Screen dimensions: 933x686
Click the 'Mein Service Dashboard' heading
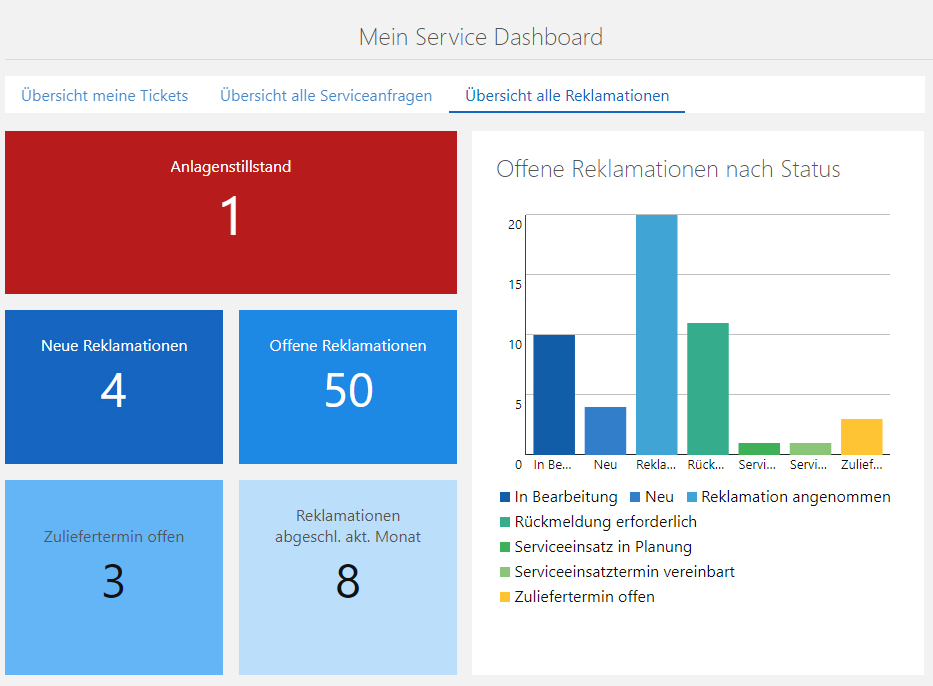481,37
